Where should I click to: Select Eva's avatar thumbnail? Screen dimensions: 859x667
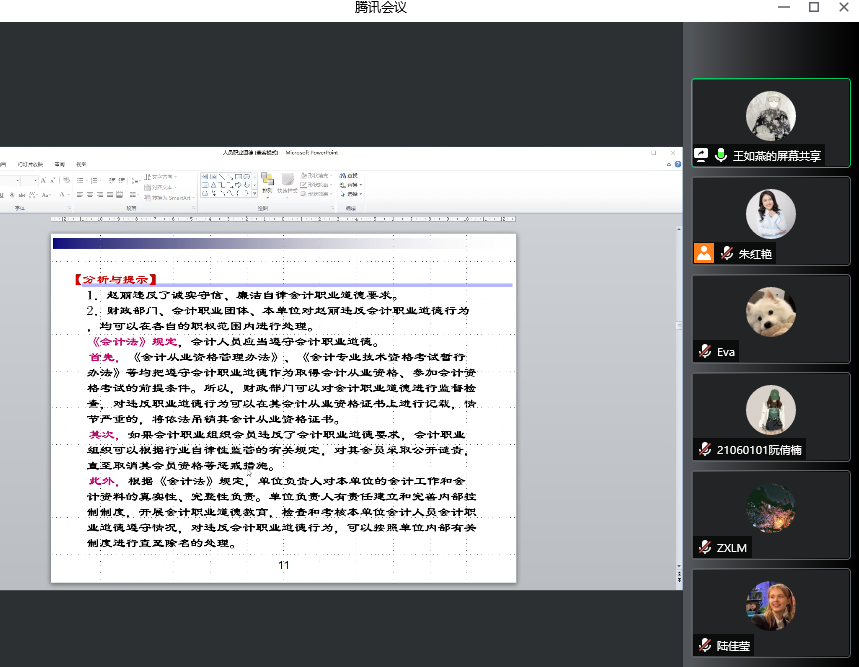tap(771, 312)
